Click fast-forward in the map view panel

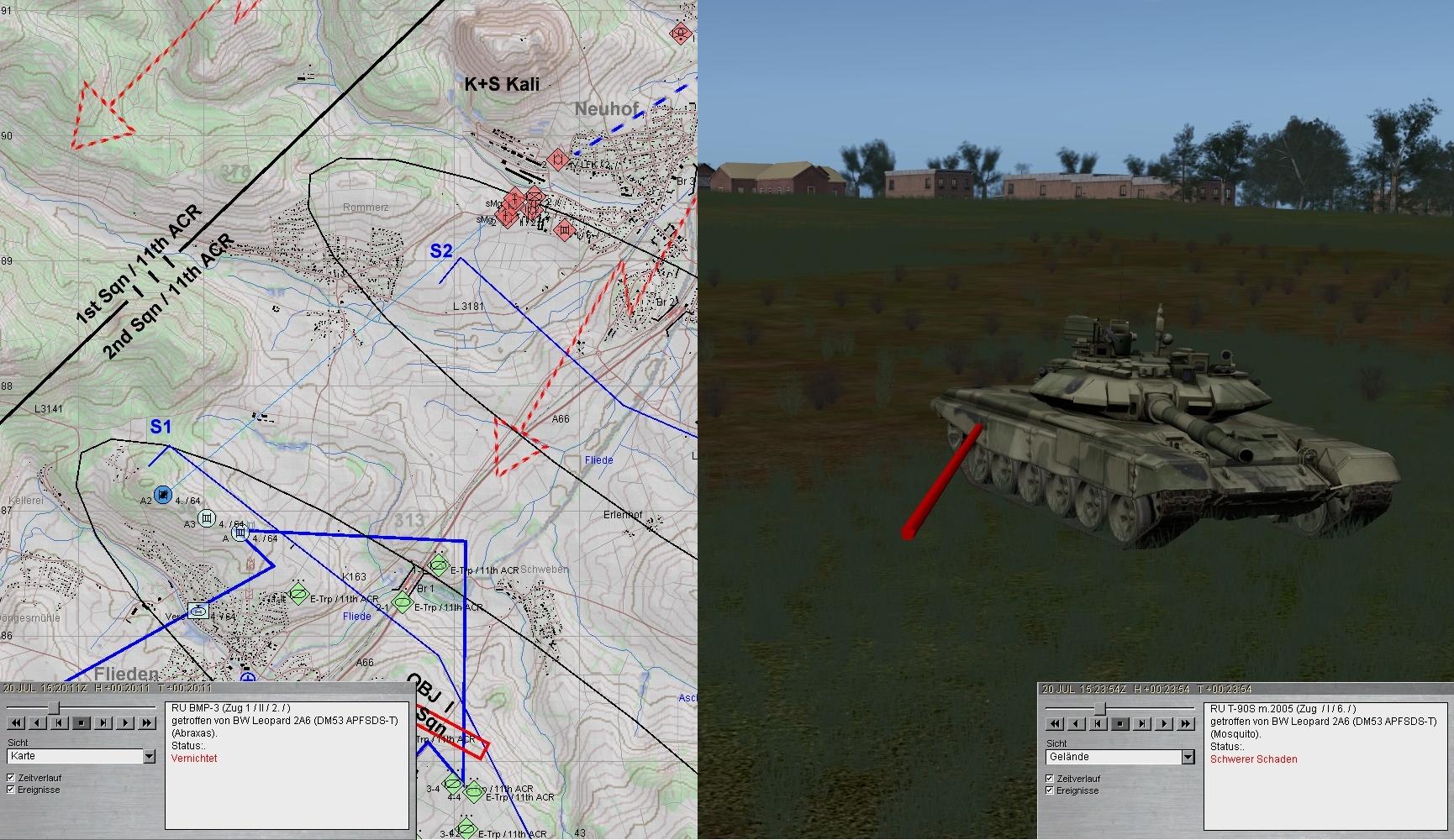(x=147, y=722)
